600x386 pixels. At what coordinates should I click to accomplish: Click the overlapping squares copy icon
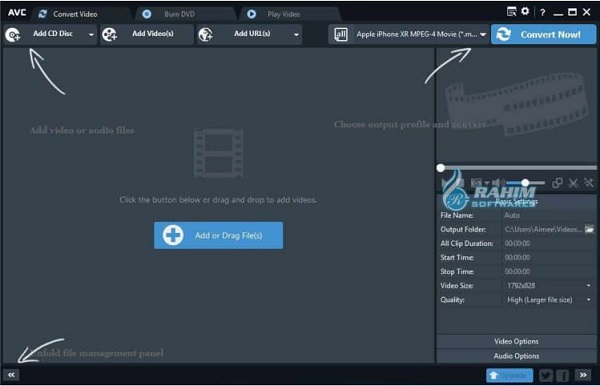pos(557,183)
